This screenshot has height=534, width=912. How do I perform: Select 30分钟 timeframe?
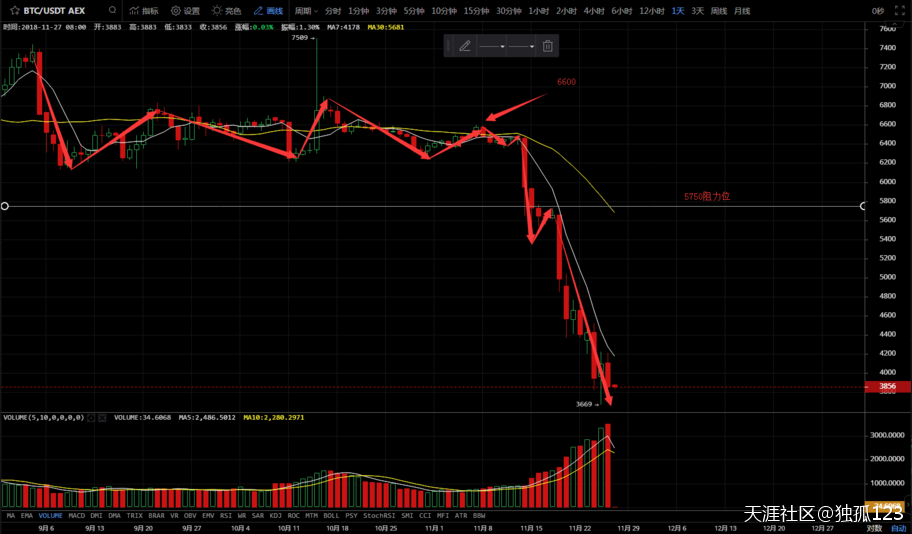tap(508, 10)
